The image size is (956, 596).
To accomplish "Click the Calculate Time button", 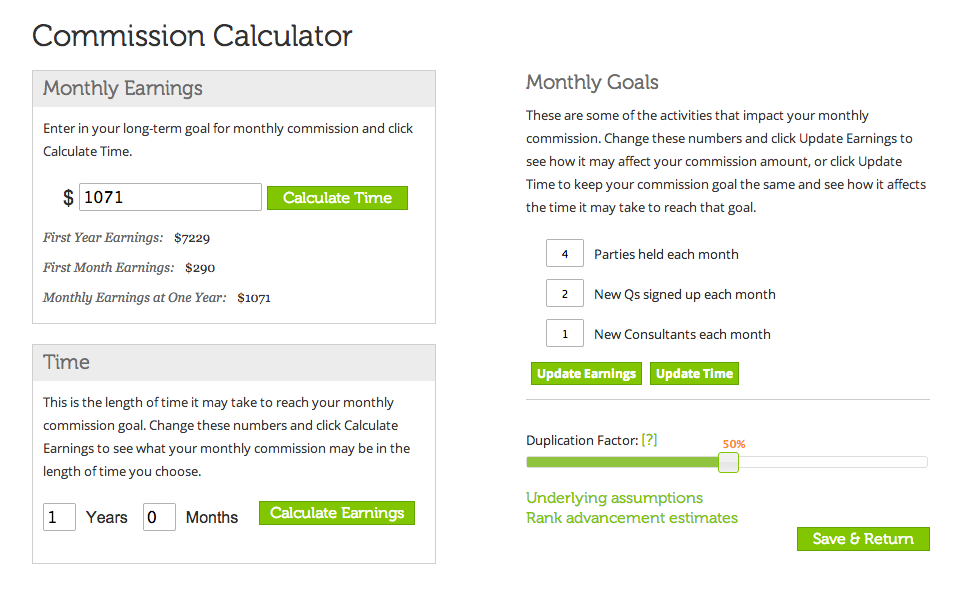I will (337, 198).
